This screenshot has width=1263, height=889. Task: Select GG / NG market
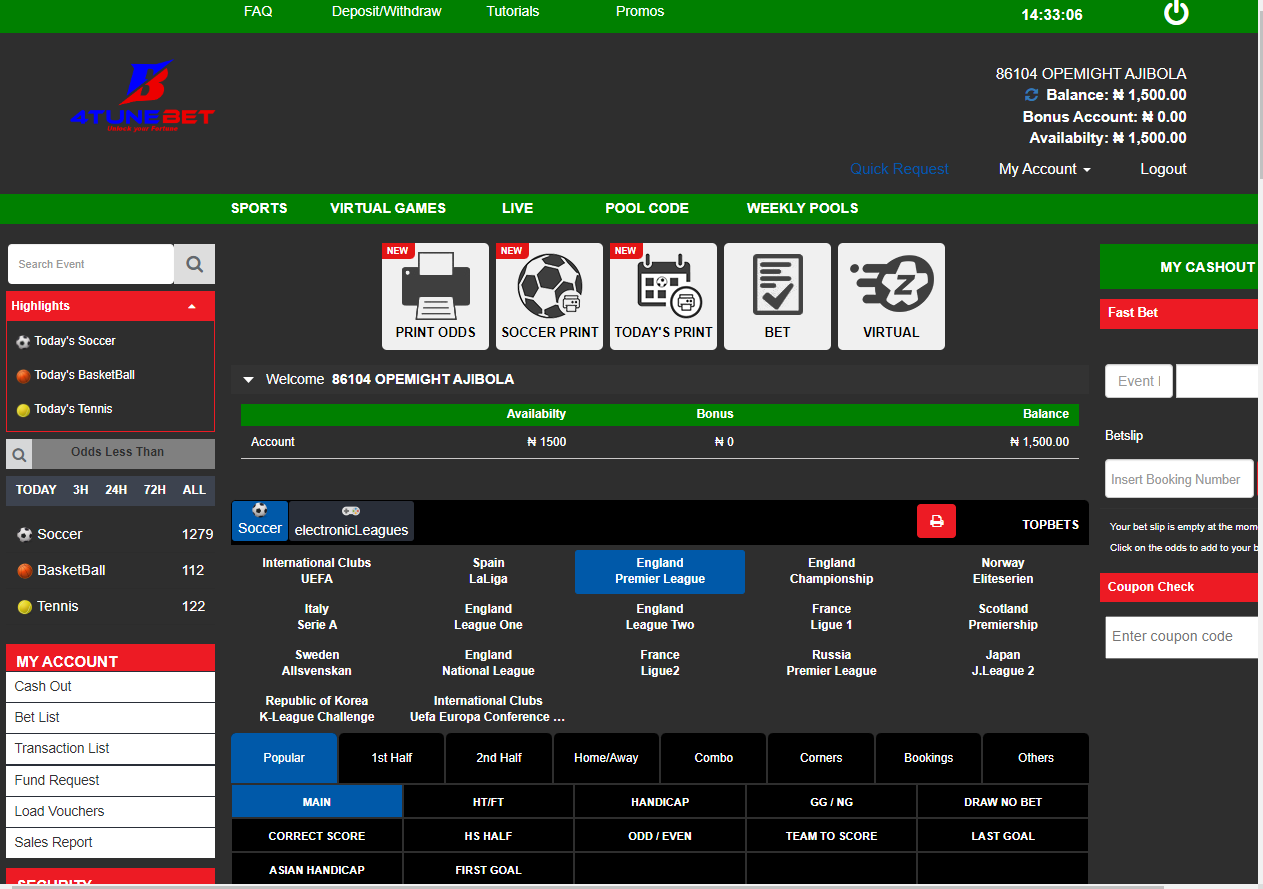click(832, 802)
